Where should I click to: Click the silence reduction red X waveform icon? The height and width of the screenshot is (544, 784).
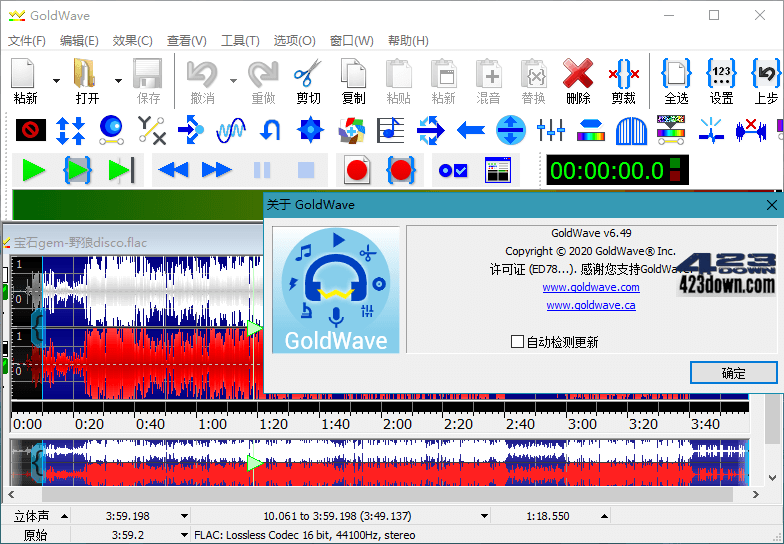click(751, 130)
